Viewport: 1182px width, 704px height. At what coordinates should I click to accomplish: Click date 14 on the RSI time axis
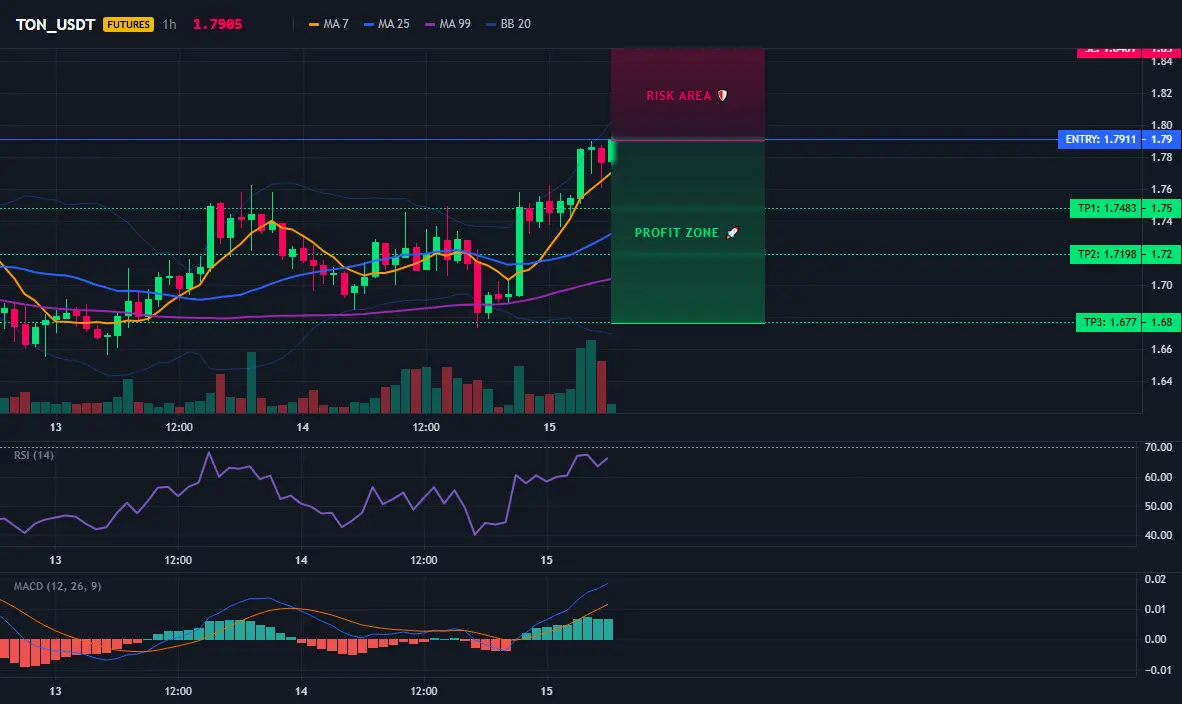pyautogui.click(x=301, y=560)
